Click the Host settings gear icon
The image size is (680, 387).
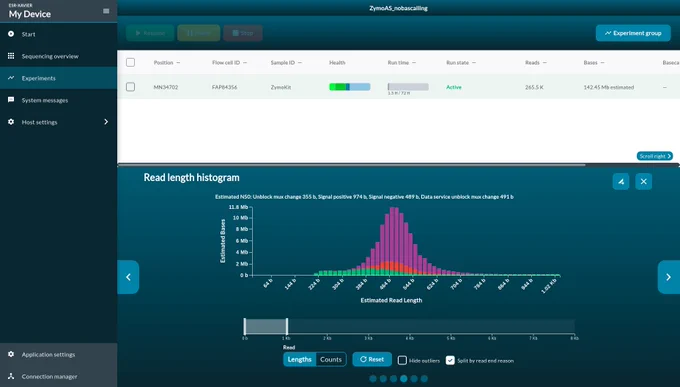click(11, 122)
